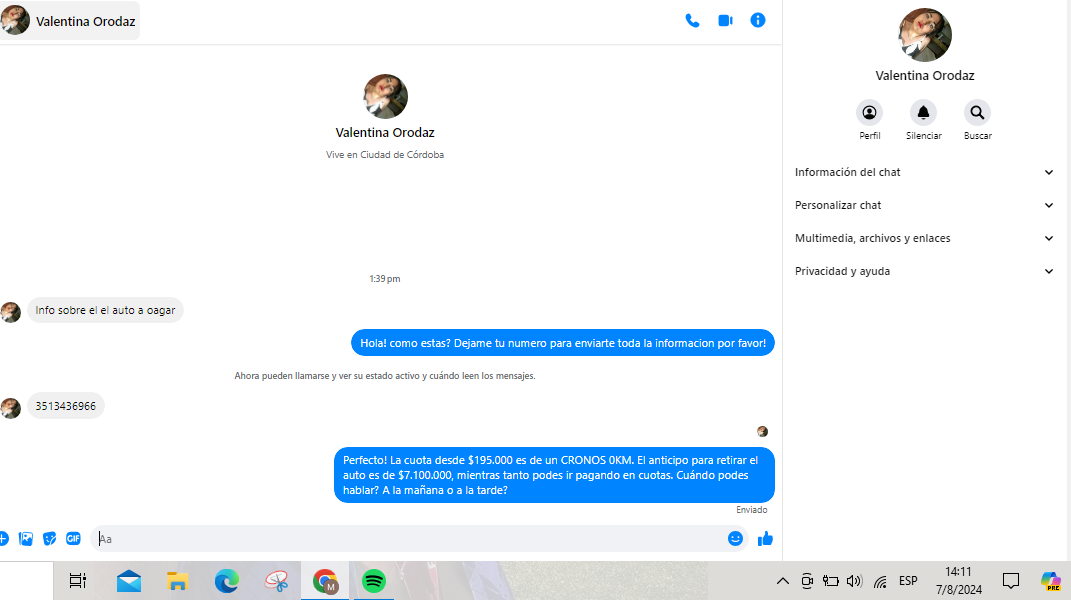Image resolution: width=1071 pixels, height=600 pixels.
Task: Switch to Google Chrome on taskbar
Action: pos(325,581)
